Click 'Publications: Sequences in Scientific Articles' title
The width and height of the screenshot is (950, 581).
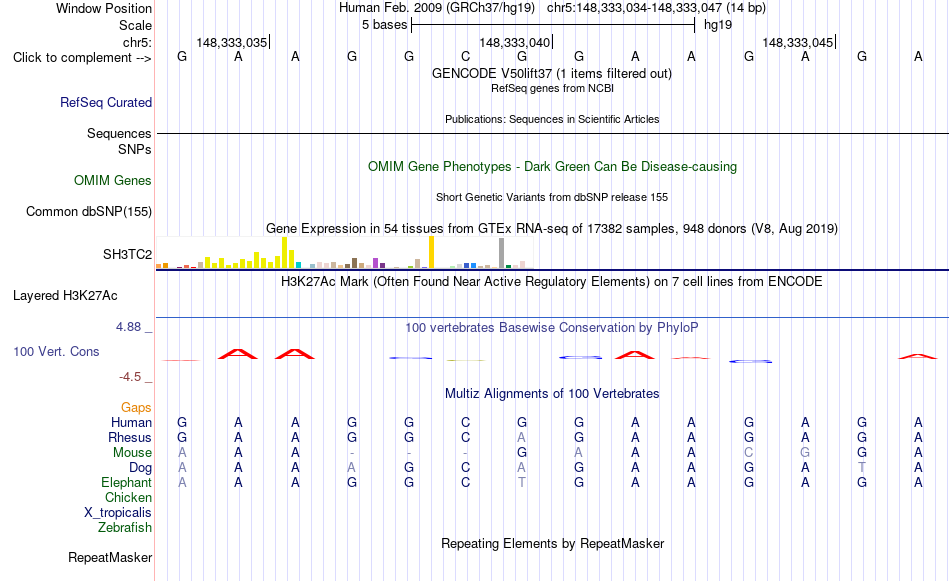click(552, 119)
